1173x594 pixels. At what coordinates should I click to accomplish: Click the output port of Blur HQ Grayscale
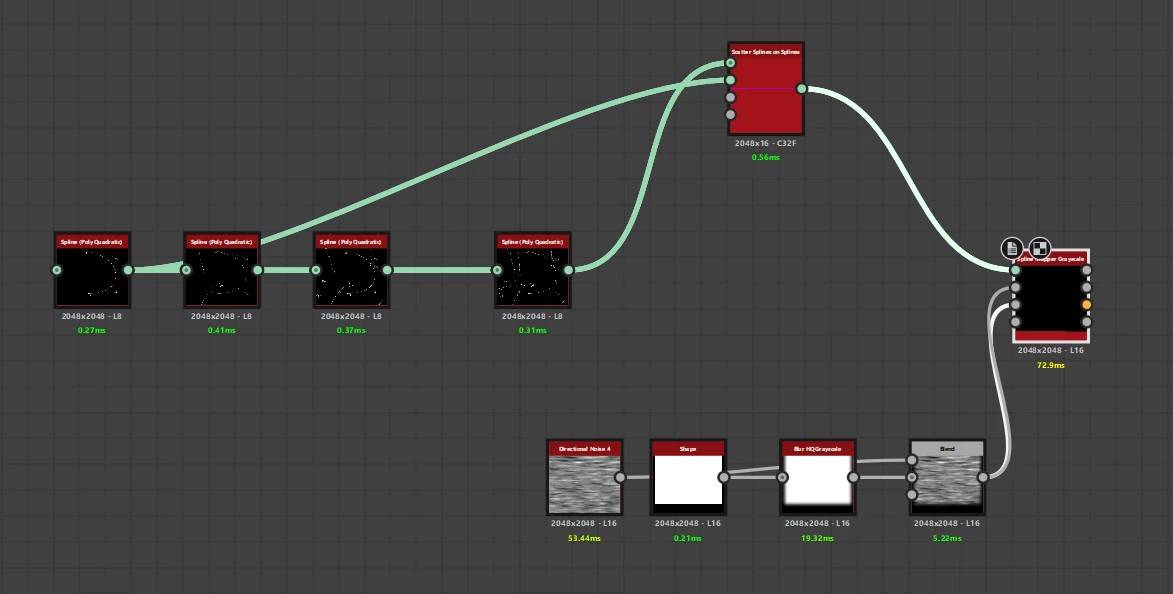(x=854, y=477)
